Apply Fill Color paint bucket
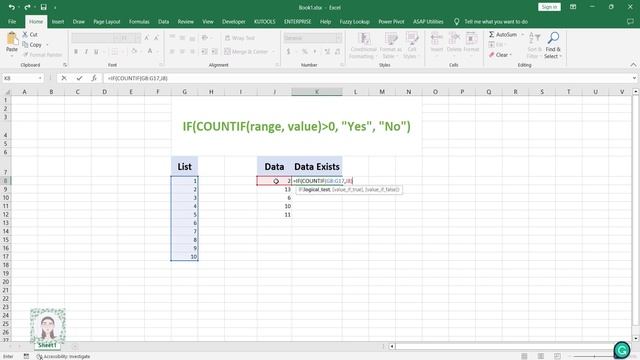Screen dimensions: 640x360 pos(134,51)
